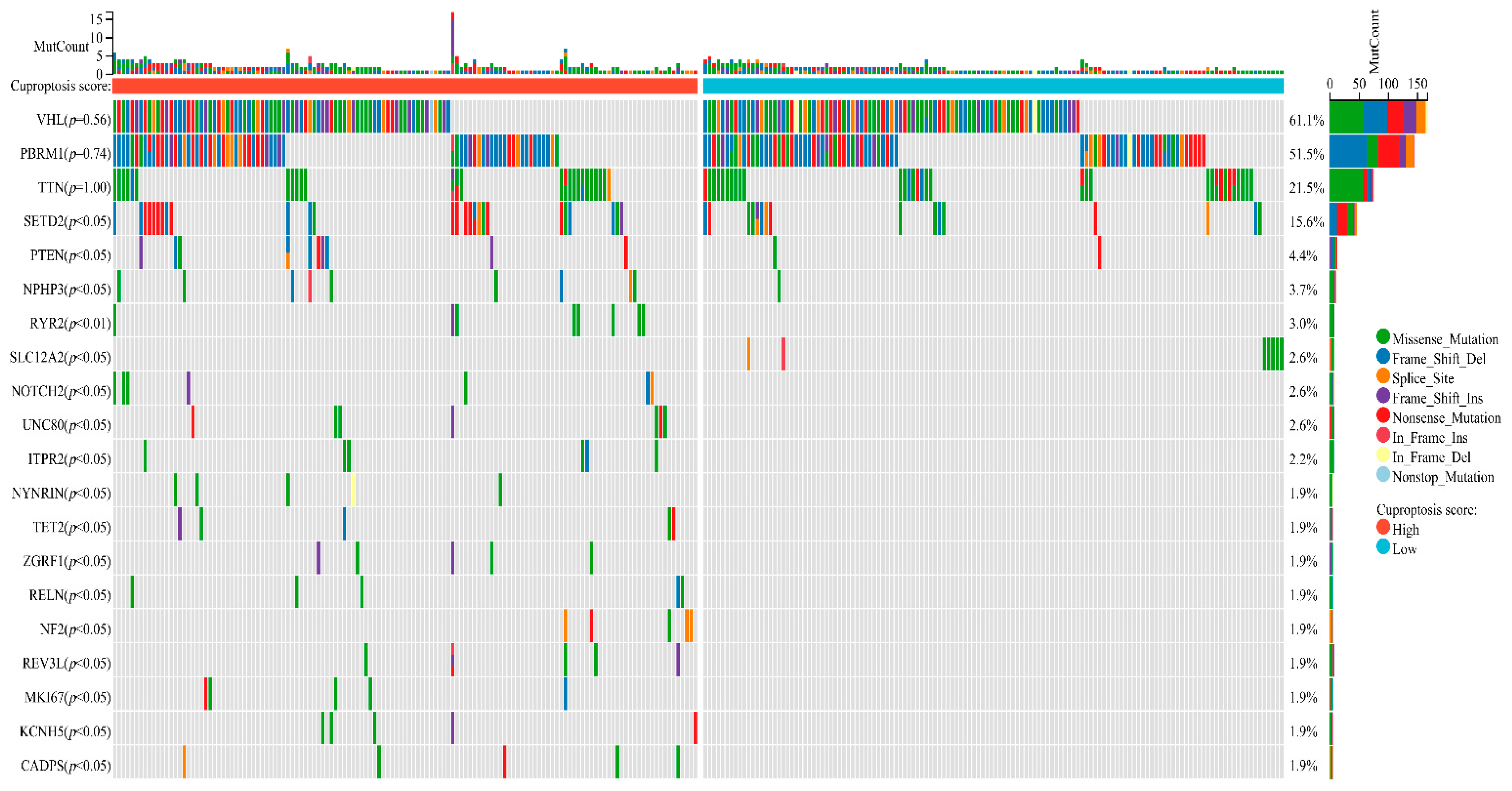
Task: Click the pink In_Frame_Ins legend dot
Action: coord(1383,435)
